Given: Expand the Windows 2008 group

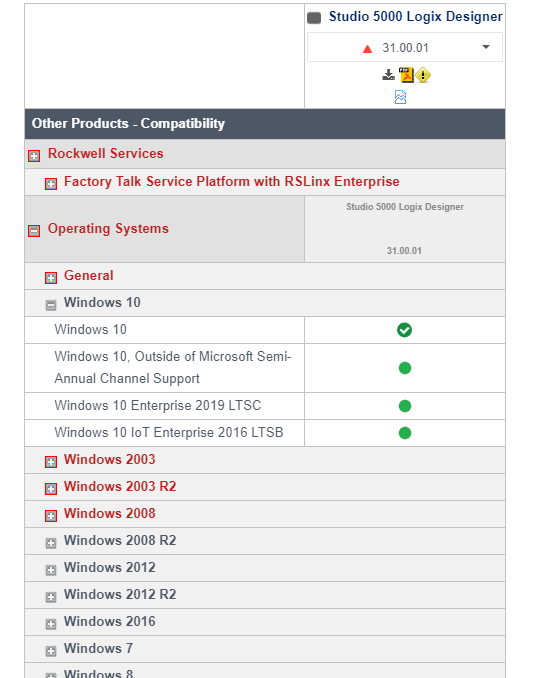Looking at the screenshot, I should click(51, 516).
